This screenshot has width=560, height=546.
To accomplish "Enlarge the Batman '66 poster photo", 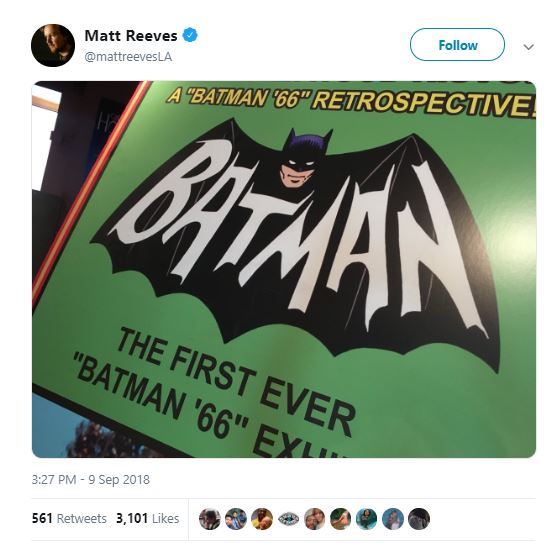I will tap(284, 269).
